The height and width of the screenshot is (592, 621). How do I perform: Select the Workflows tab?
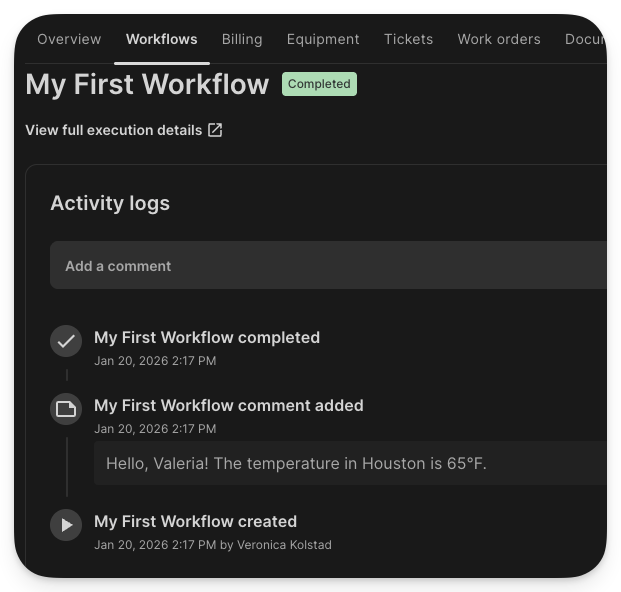click(161, 39)
